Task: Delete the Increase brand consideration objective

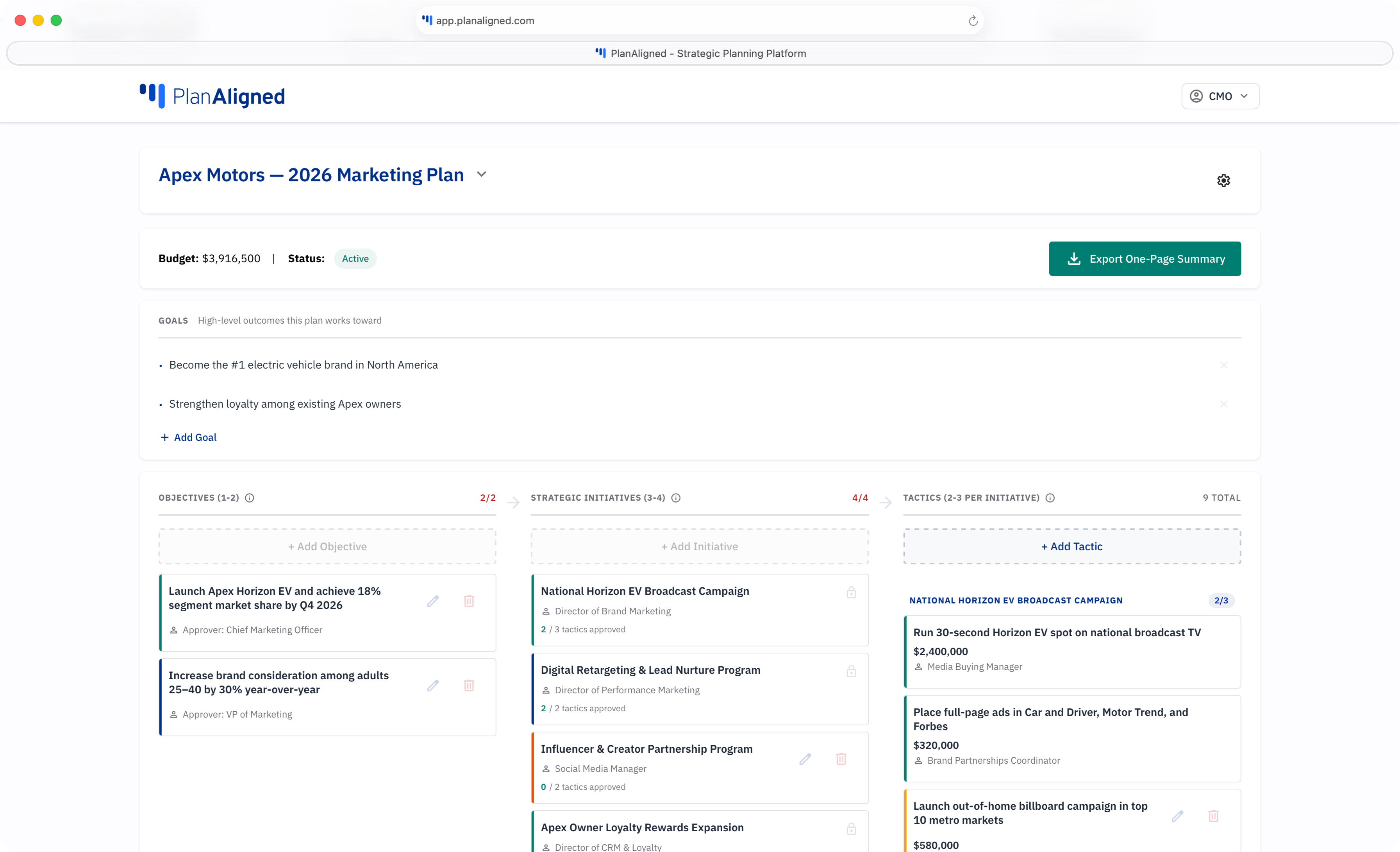Action: click(x=469, y=686)
